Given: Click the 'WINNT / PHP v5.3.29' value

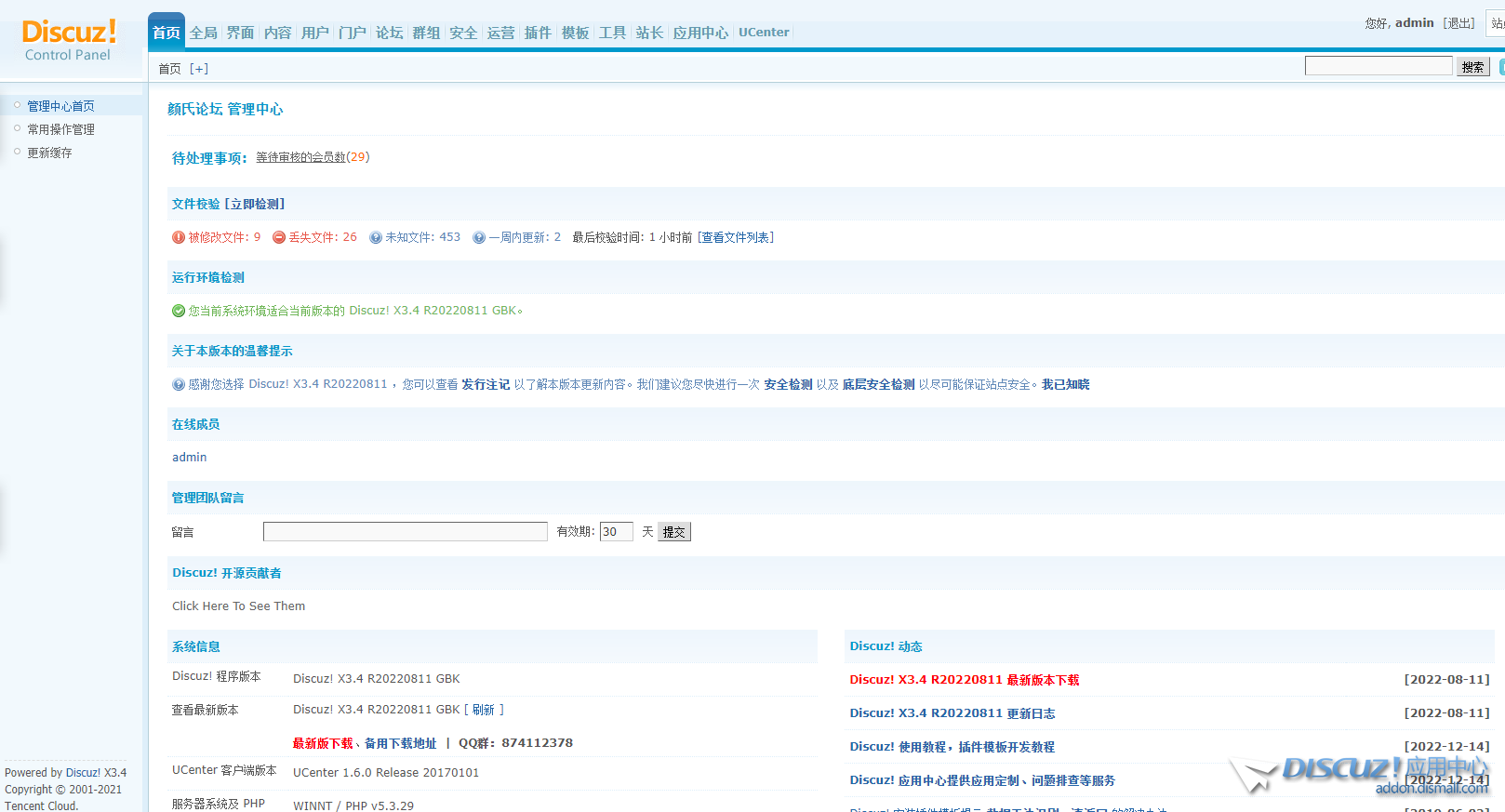Looking at the screenshot, I should click(353, 805).
